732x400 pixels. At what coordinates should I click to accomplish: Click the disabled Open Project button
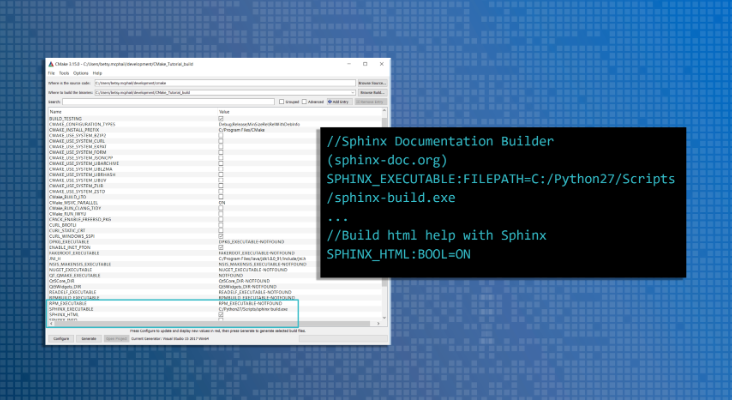tap(116, 338)
